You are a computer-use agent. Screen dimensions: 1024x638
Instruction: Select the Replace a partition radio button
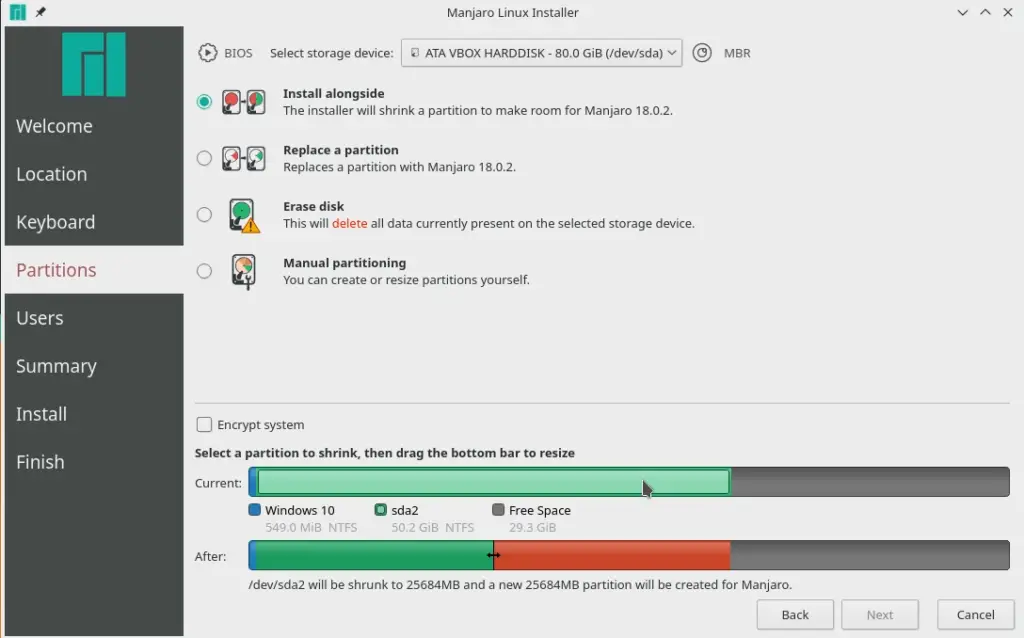click(204, 158)
